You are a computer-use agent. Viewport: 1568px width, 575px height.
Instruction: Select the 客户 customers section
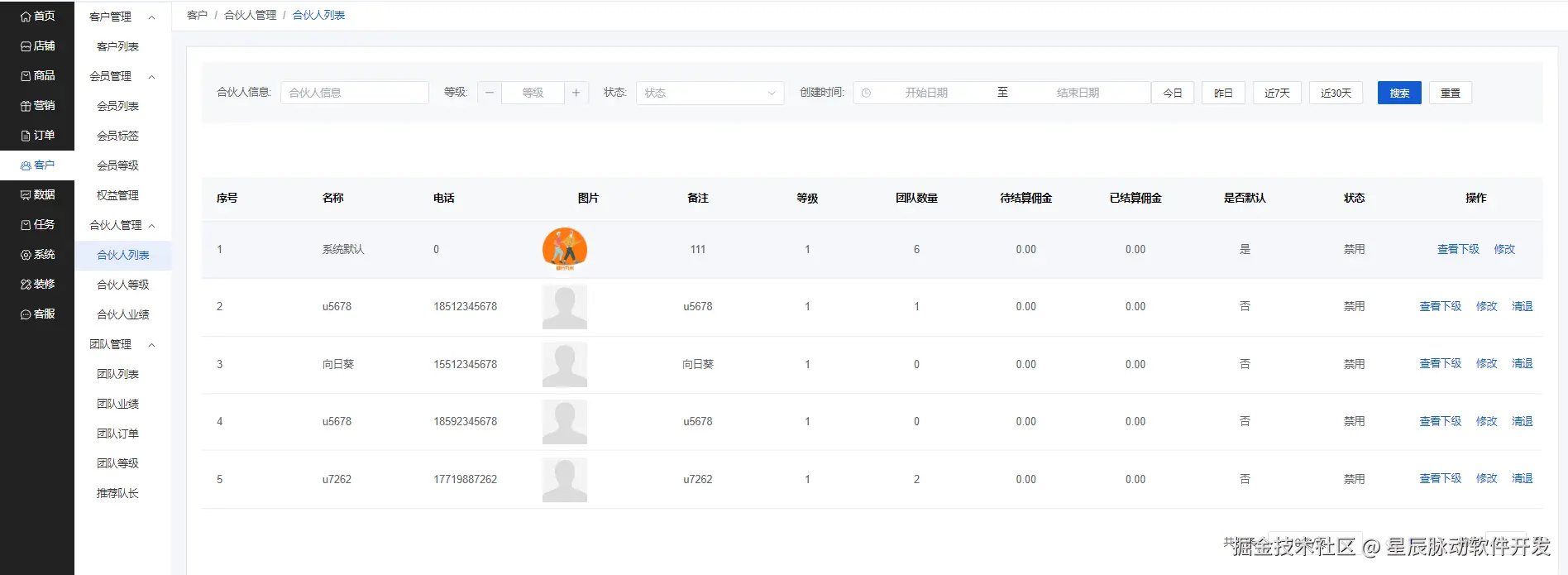tap(37, 165)
